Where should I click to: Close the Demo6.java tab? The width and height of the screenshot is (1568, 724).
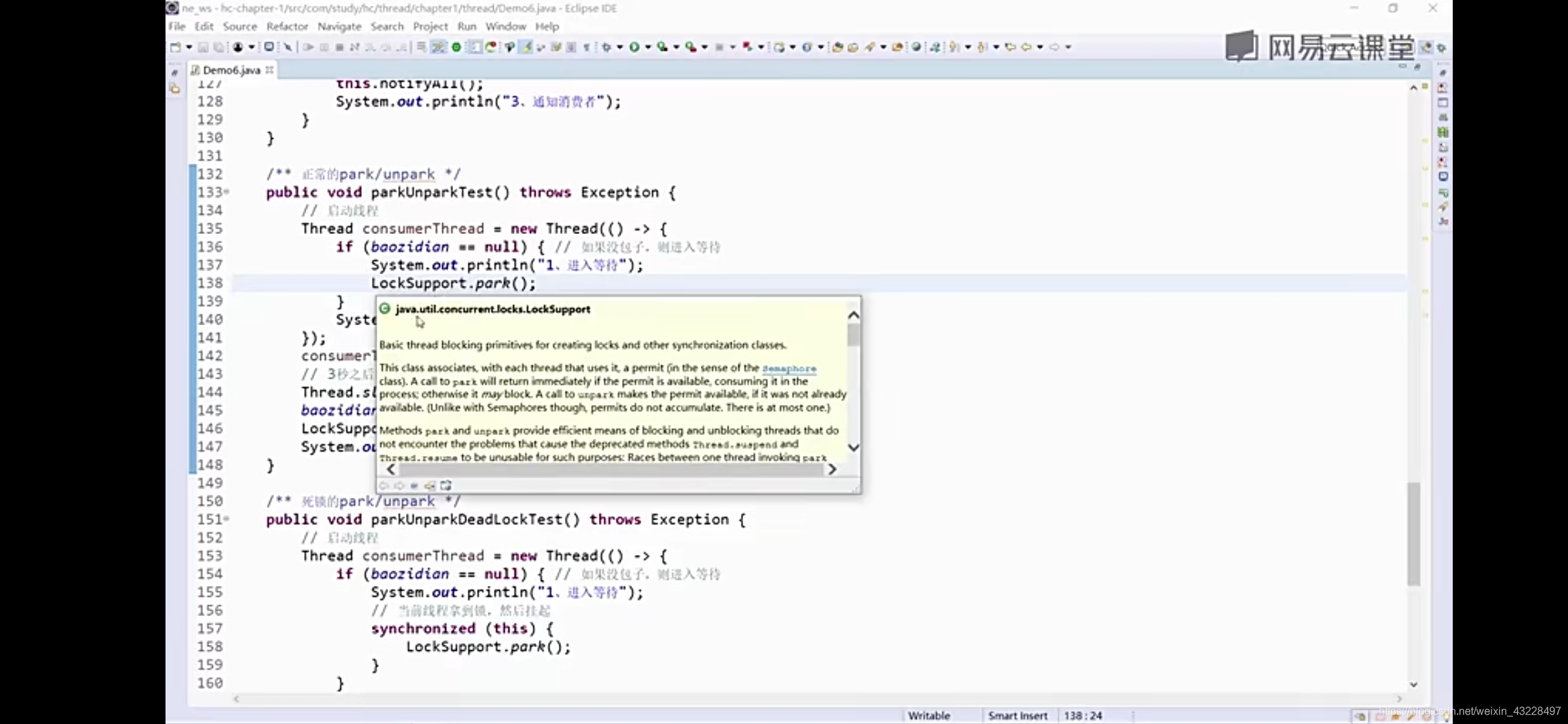(269, 70)
